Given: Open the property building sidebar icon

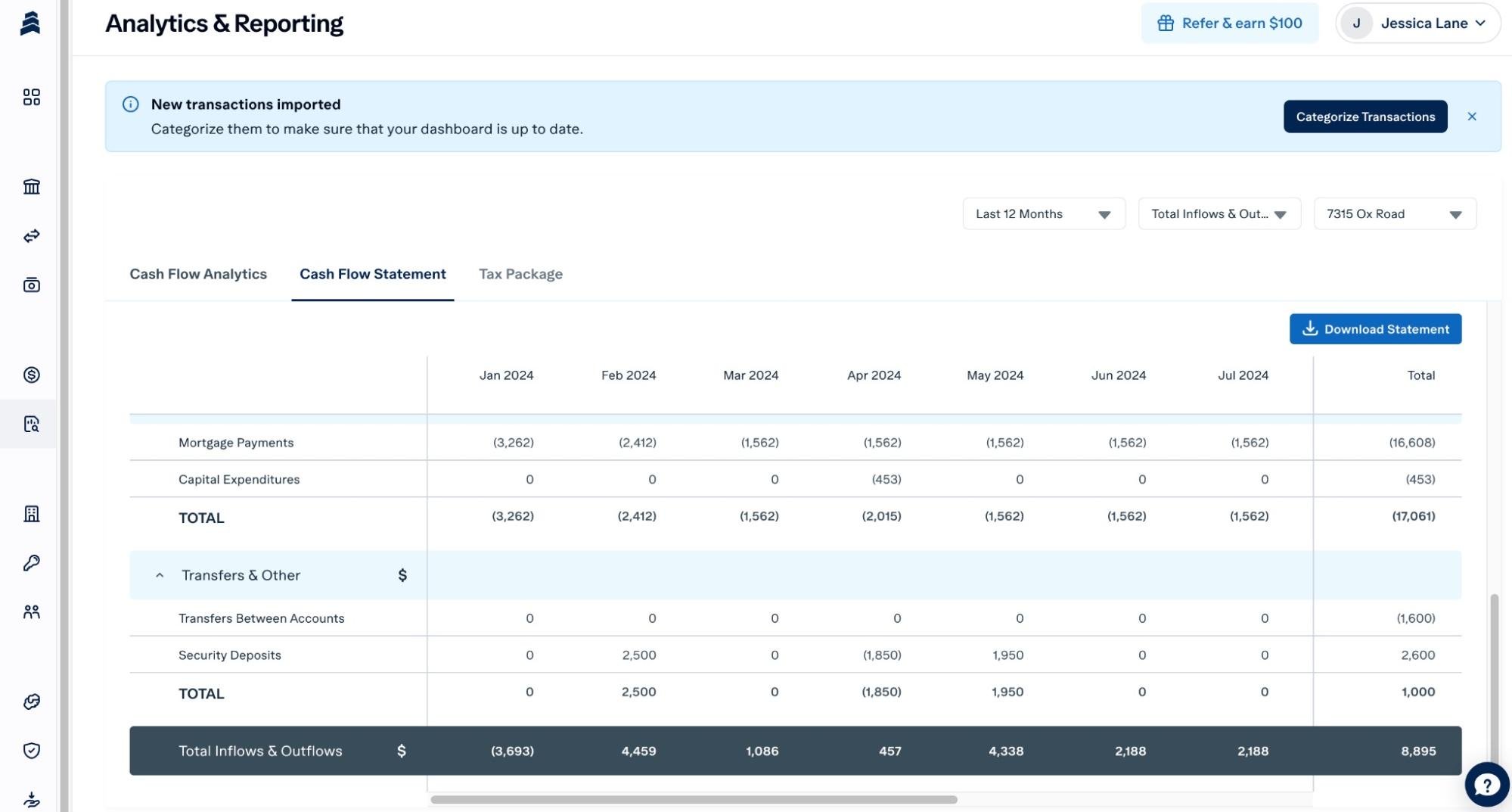Looking at the screenshot, I should coord(31,514).
